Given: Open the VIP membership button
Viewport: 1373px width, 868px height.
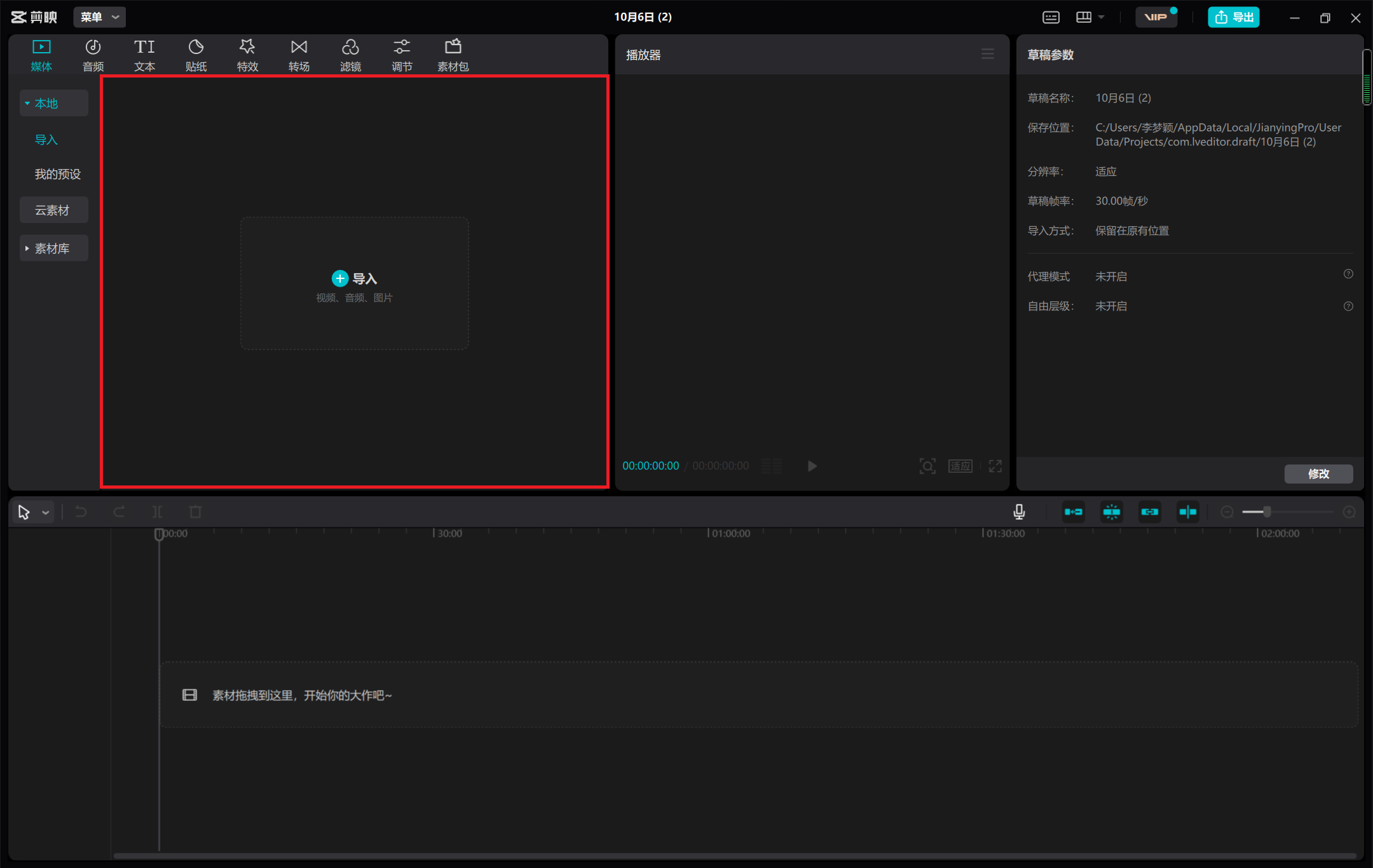Looking at the screenshot, I should click(1156, 17).
